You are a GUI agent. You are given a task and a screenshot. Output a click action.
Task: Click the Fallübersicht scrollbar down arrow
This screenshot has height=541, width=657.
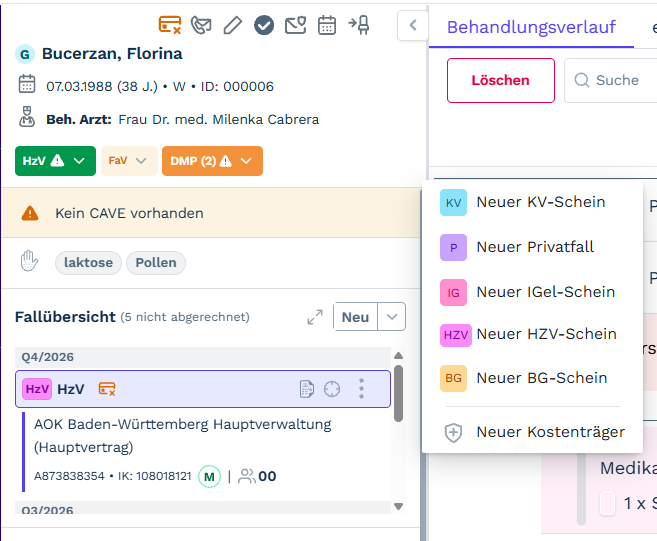pyautogui.click(x=398, y=506)
